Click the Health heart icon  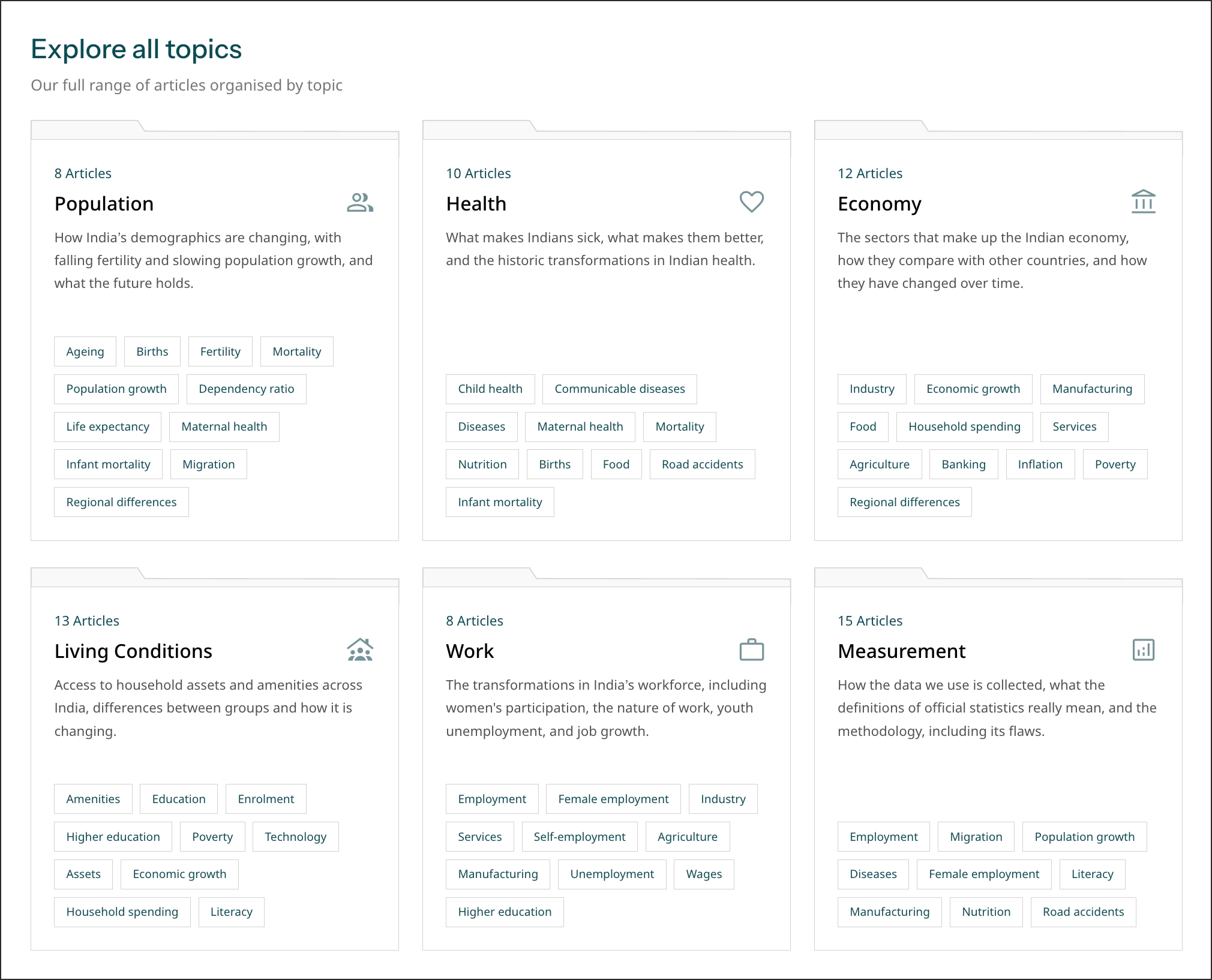click(x=751, y=202)
